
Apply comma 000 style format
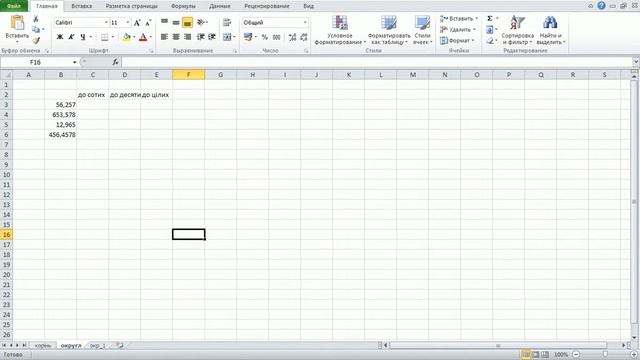click(x=277, y=37)
